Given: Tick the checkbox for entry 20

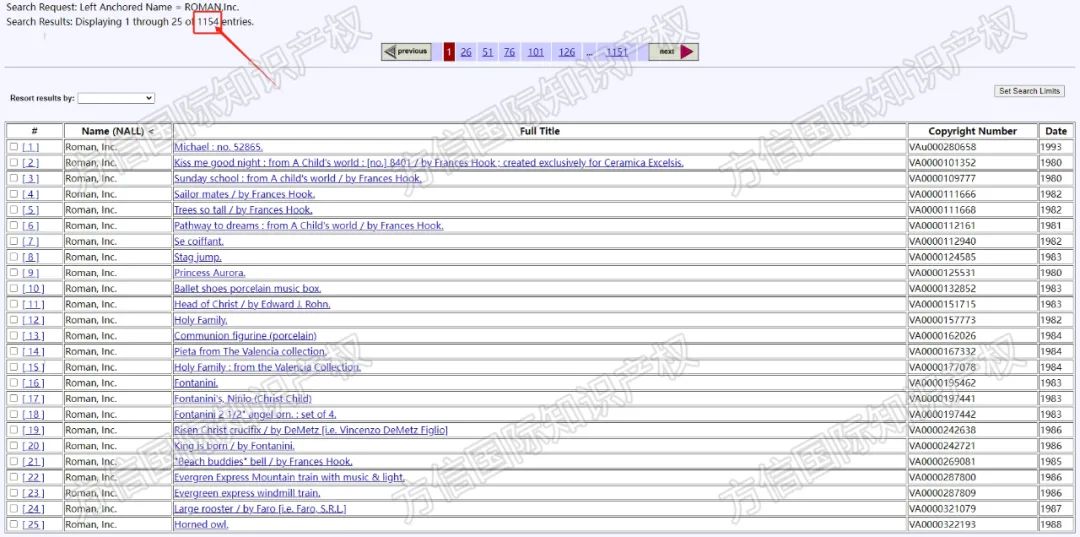Looking at the screenshot, I should click(14, 445).
